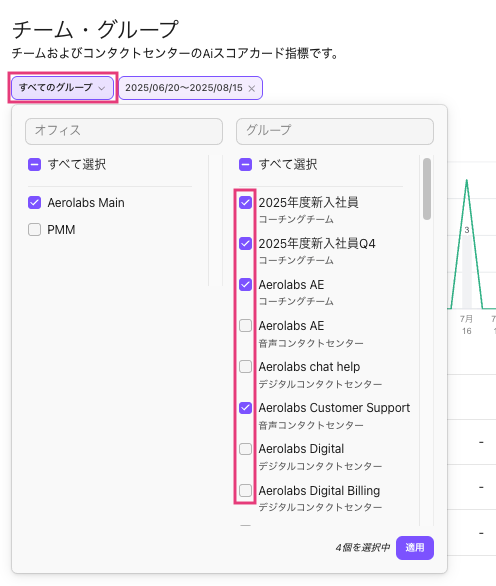Click the Aerolabs chat help label
The image size is (496, 586).
pyautogui.click(x=309, y=367)
